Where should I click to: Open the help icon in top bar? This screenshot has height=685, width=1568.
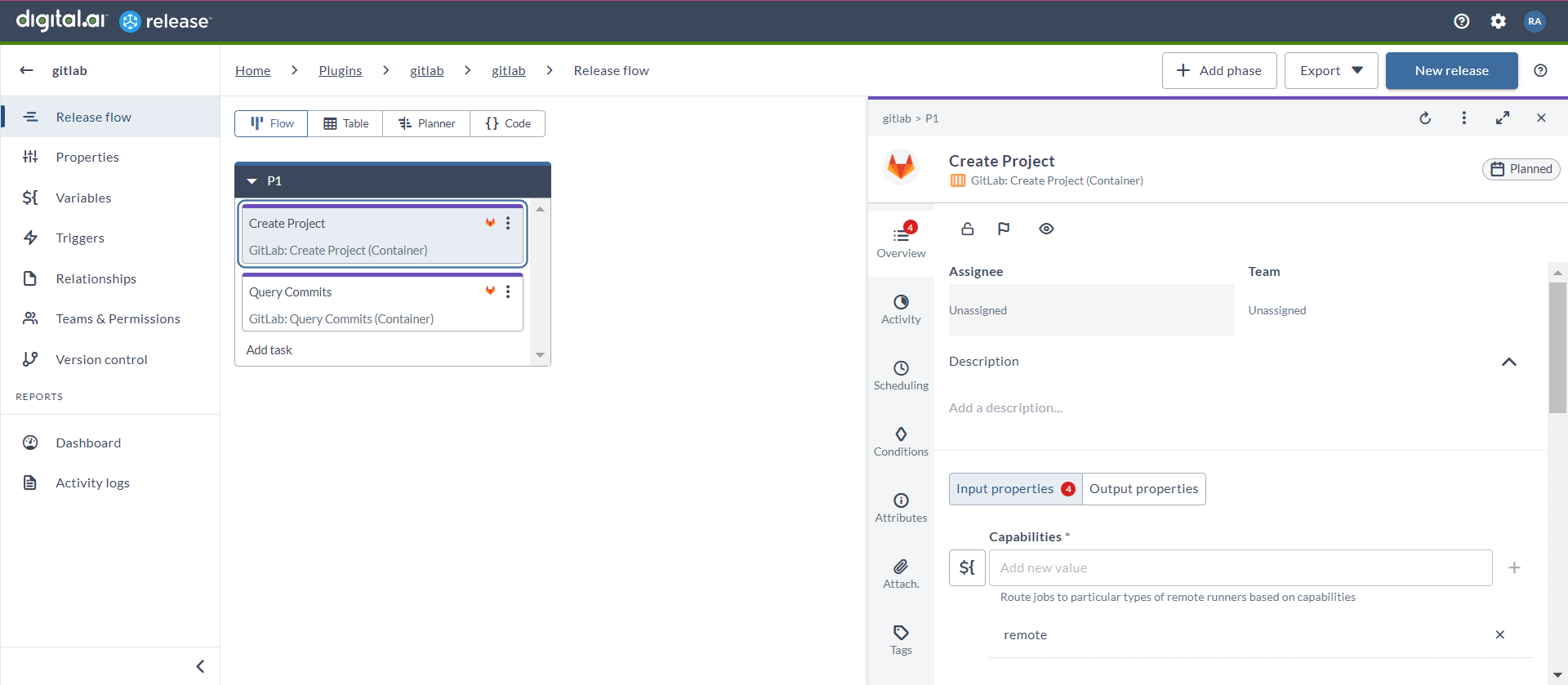click(1462, 21)
